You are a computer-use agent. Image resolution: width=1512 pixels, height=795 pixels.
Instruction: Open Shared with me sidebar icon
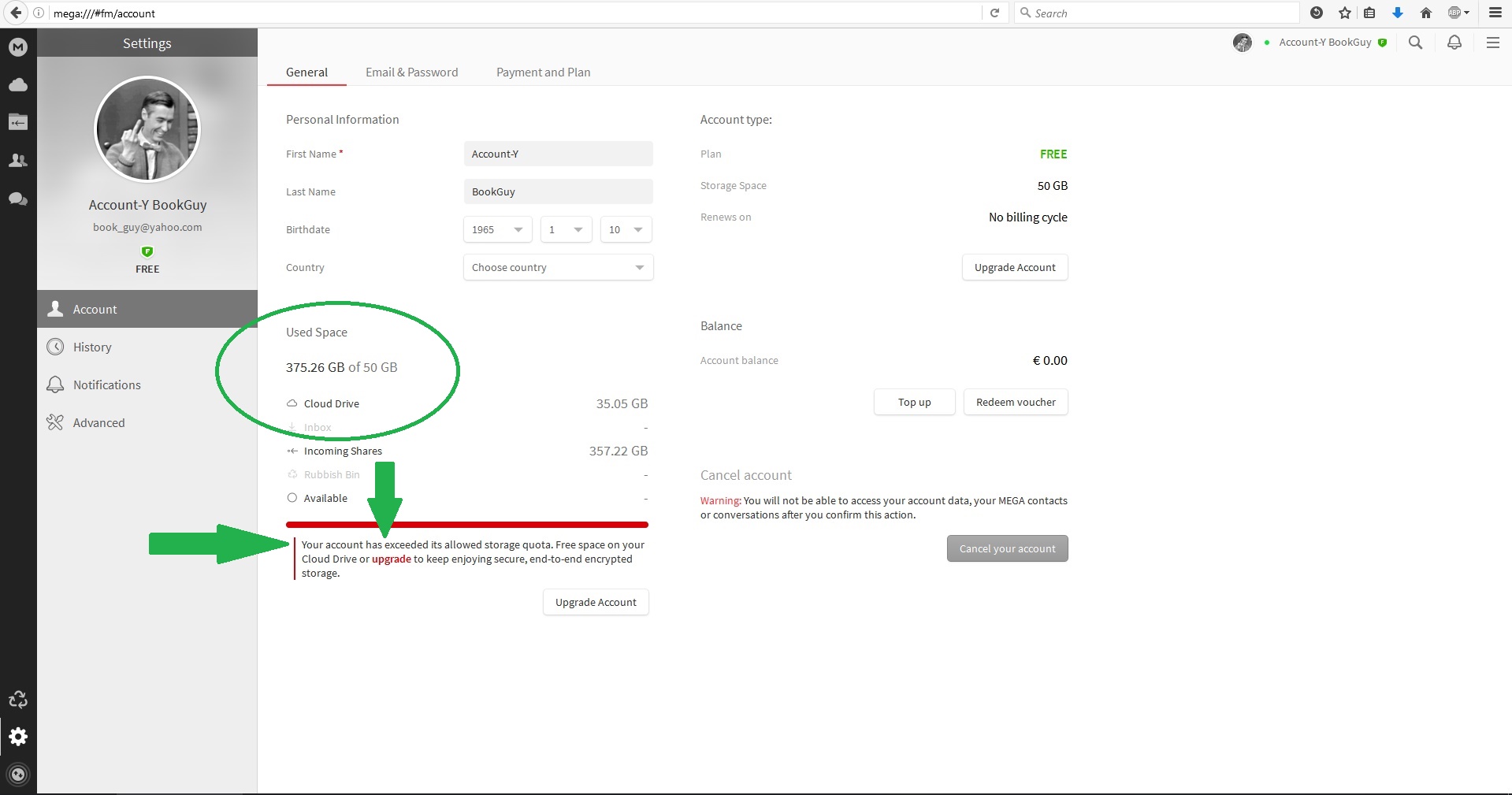click(18, 122)
